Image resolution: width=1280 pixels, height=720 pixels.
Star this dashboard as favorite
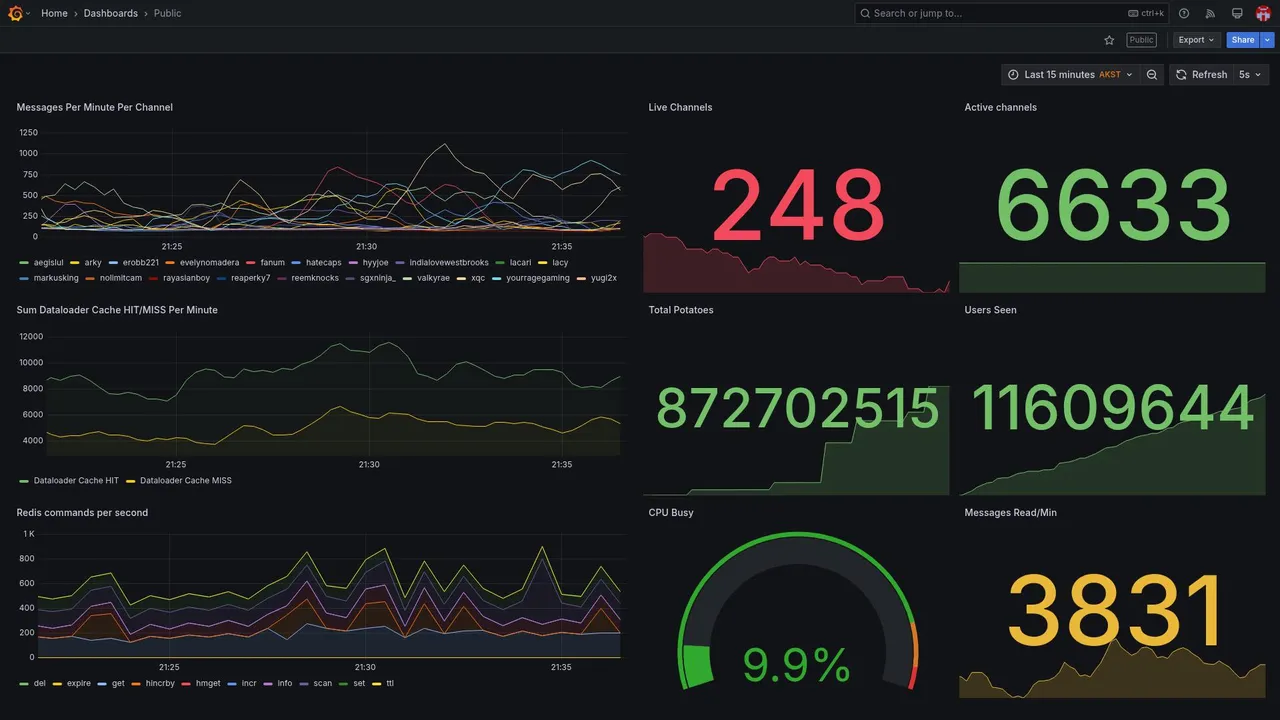[1109, 40]
